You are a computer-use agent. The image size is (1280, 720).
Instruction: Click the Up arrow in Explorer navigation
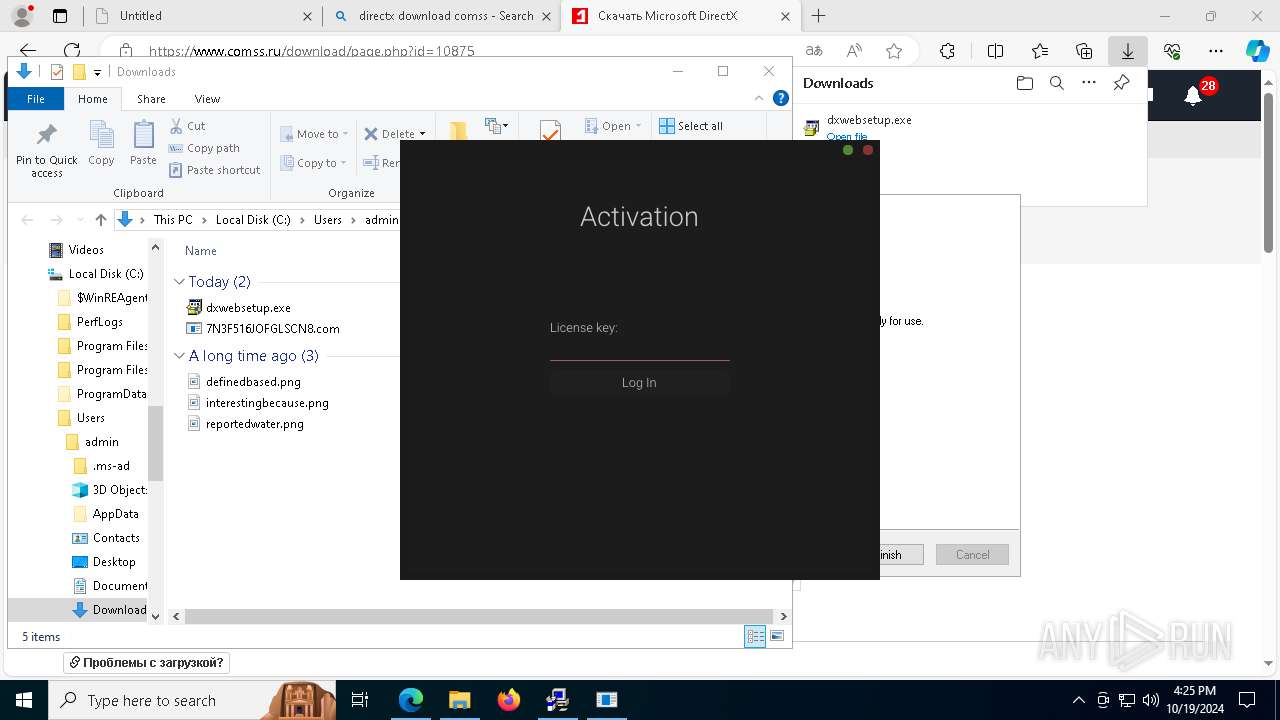pos(100,220)
